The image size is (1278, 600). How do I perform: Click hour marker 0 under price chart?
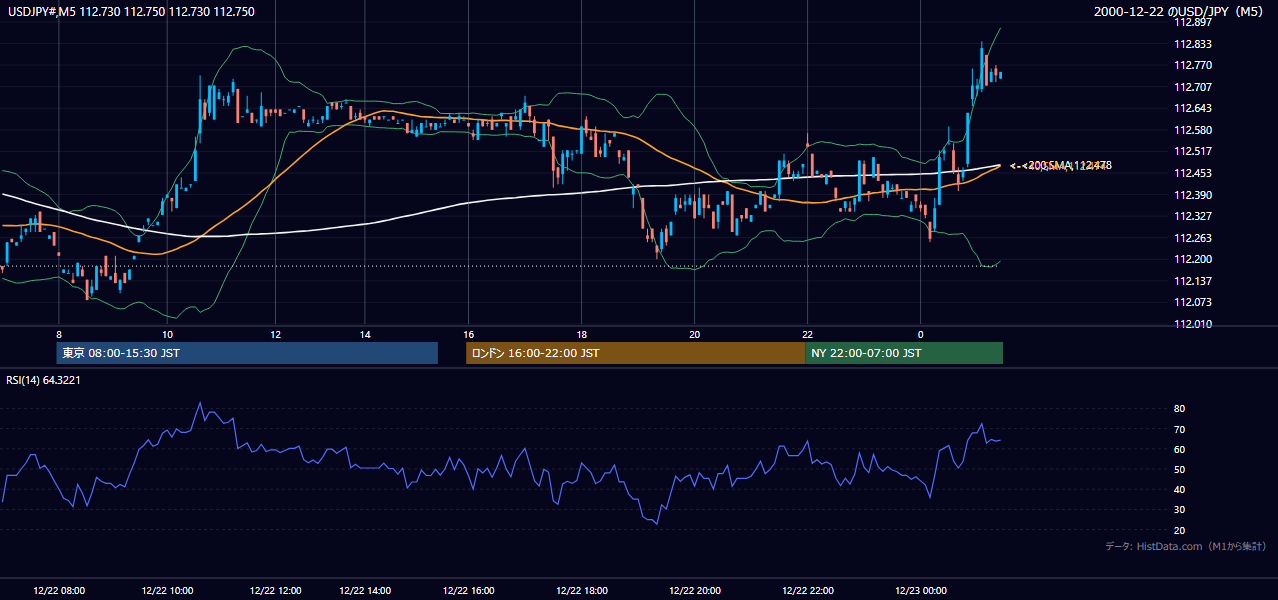pos(921,334)
